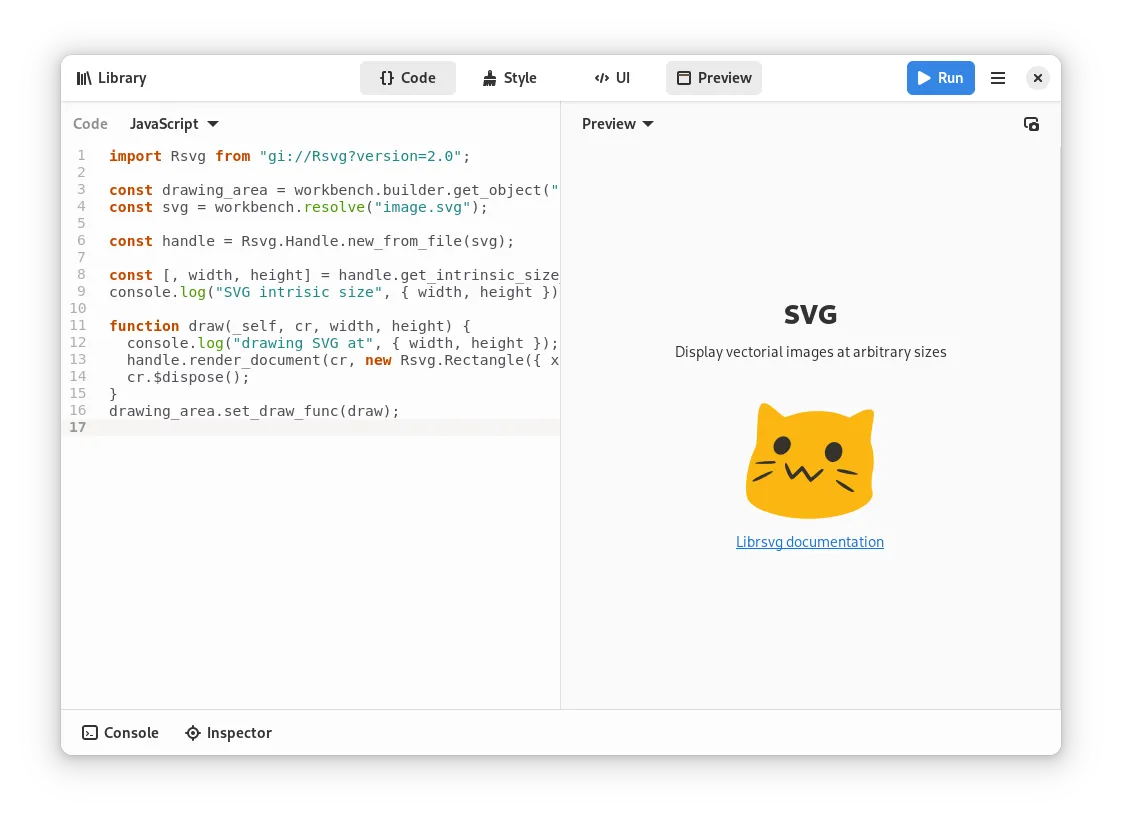Expand the JavaScript language dropdown

click(x=174, y=124)
